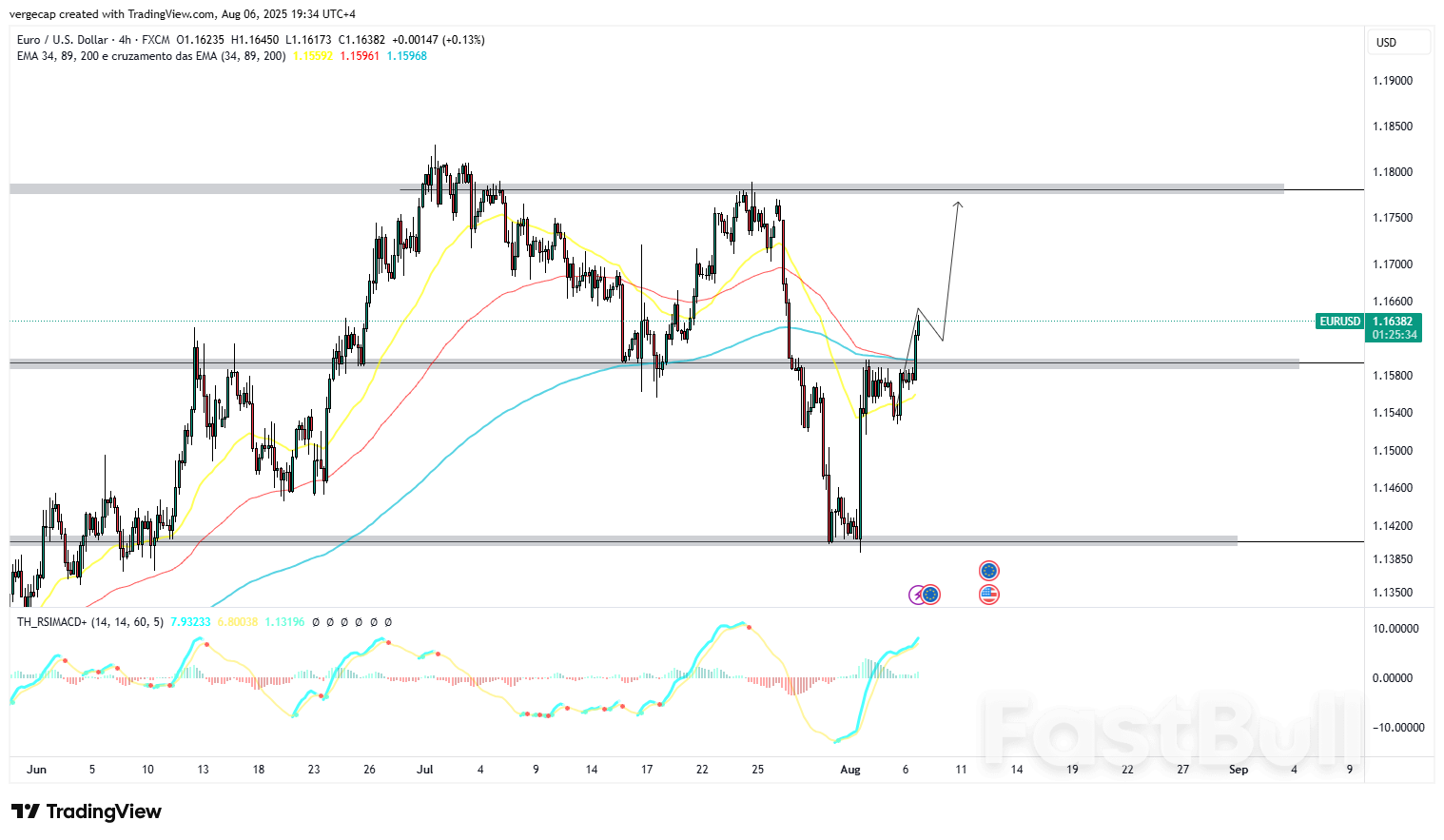Click the EU flag event marker above Aug 6

[x=988, y=570]
